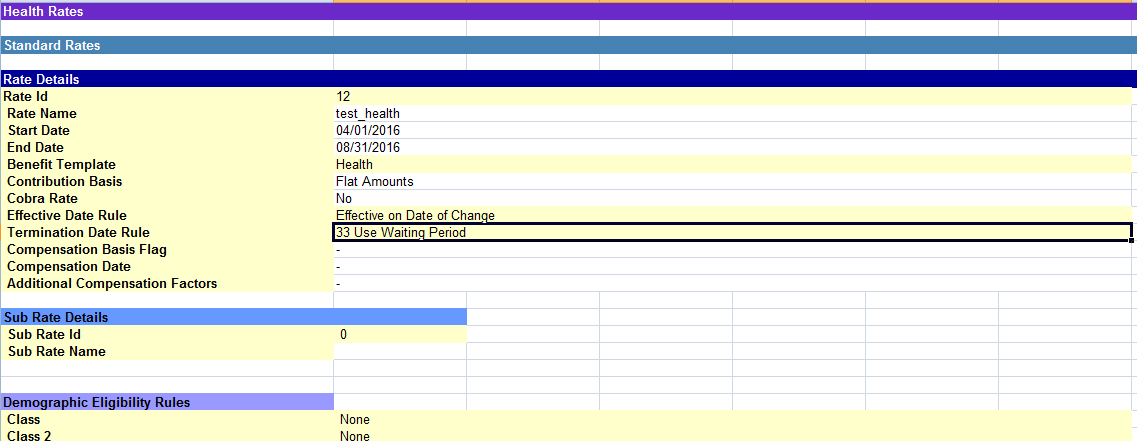Click the Rate Name label cell
This screenshot has height=441, width=1137.
point(167,114)
